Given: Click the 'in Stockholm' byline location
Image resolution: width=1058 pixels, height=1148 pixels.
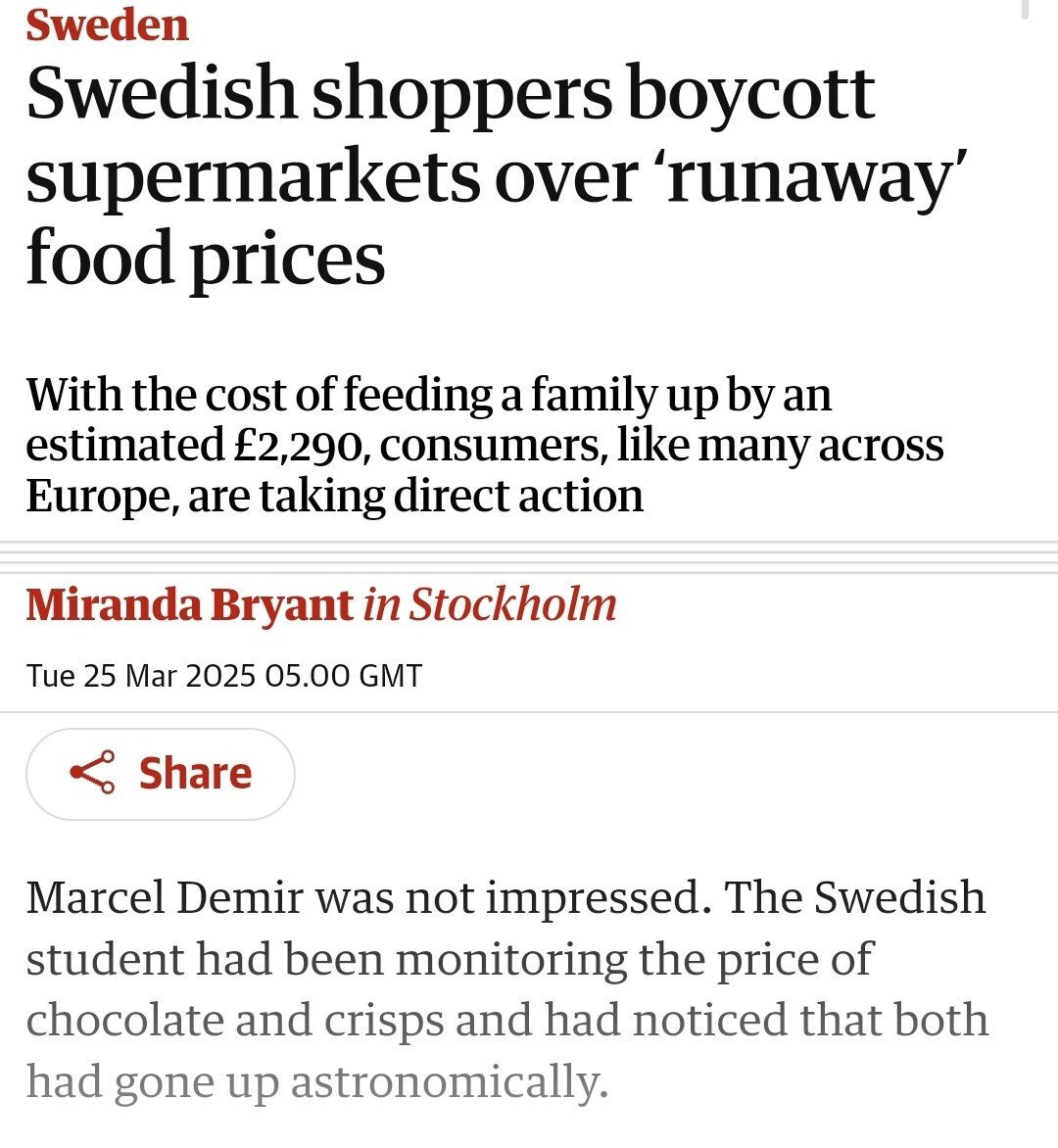Looking at the screenshot, I should 490,604.
